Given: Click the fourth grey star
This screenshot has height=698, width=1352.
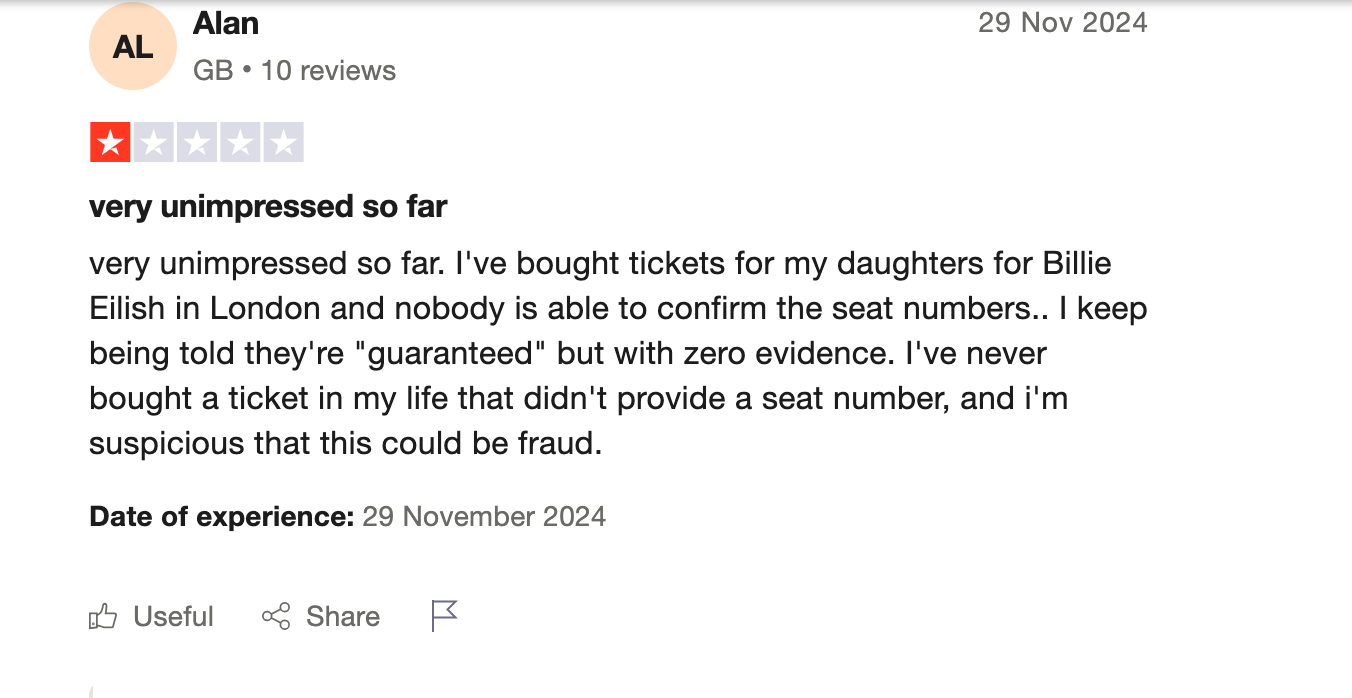Looking at the screenshot, I should [x=240, y=142].
